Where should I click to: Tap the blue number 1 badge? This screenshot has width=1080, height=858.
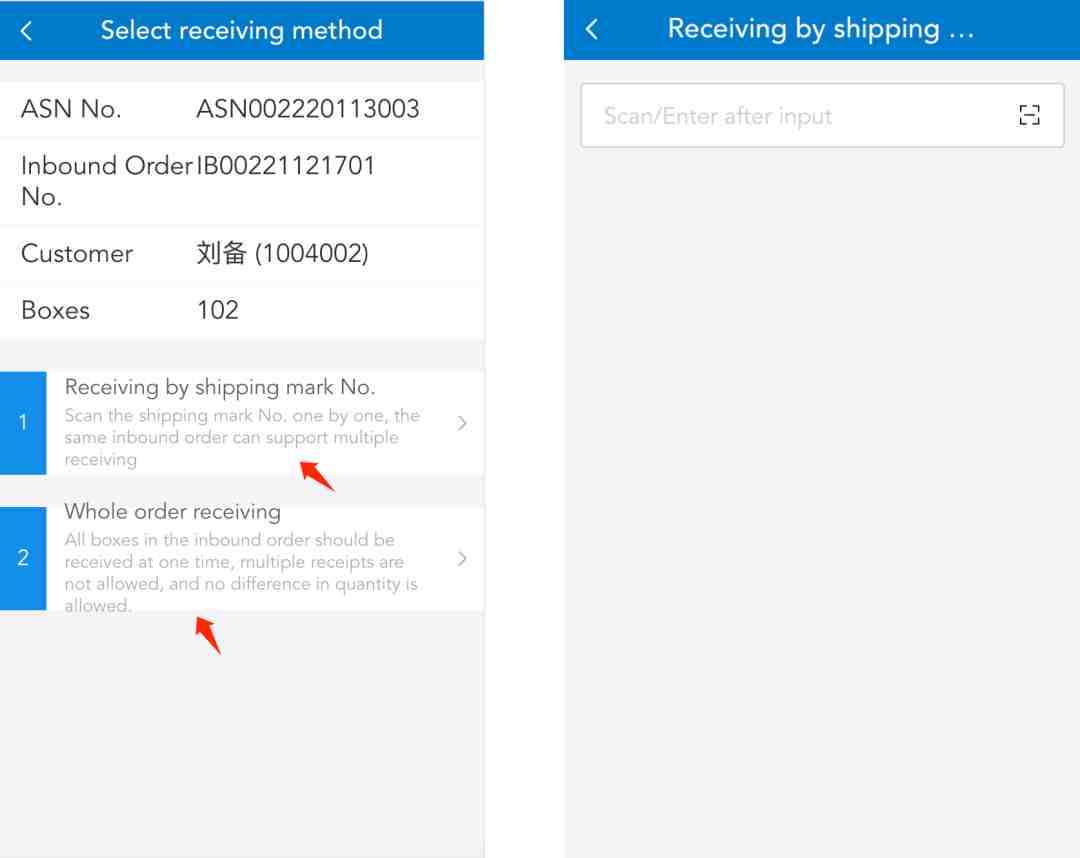point(23,422)
